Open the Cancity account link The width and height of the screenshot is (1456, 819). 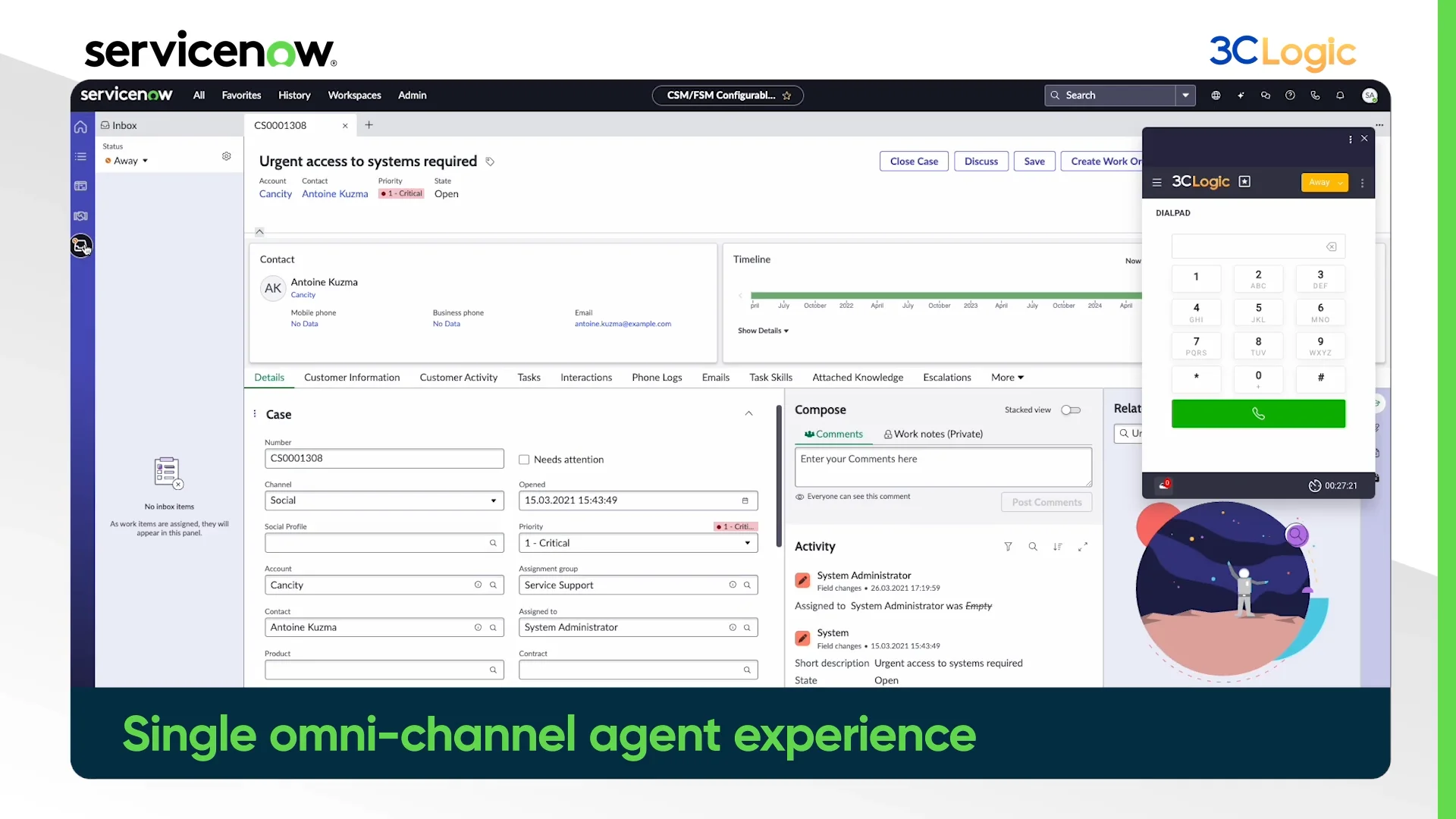coord(275,194)
